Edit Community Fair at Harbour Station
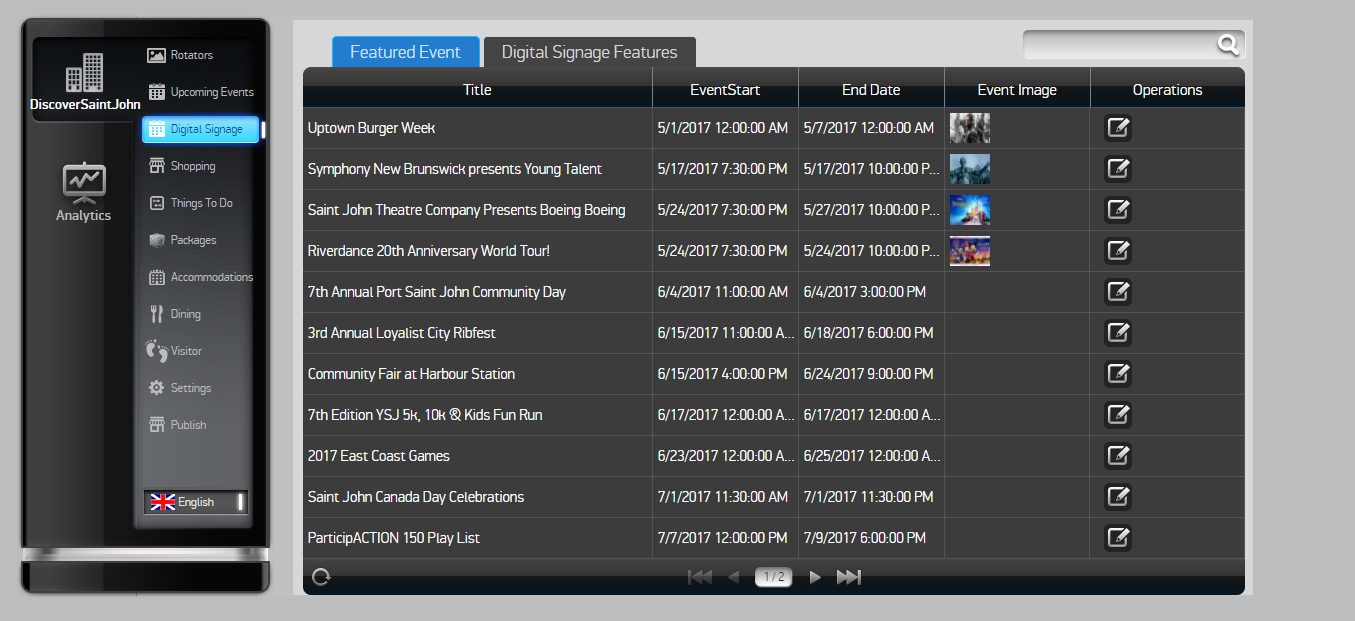Viewport: 1355px width, 621px height. click(1118, 374)
